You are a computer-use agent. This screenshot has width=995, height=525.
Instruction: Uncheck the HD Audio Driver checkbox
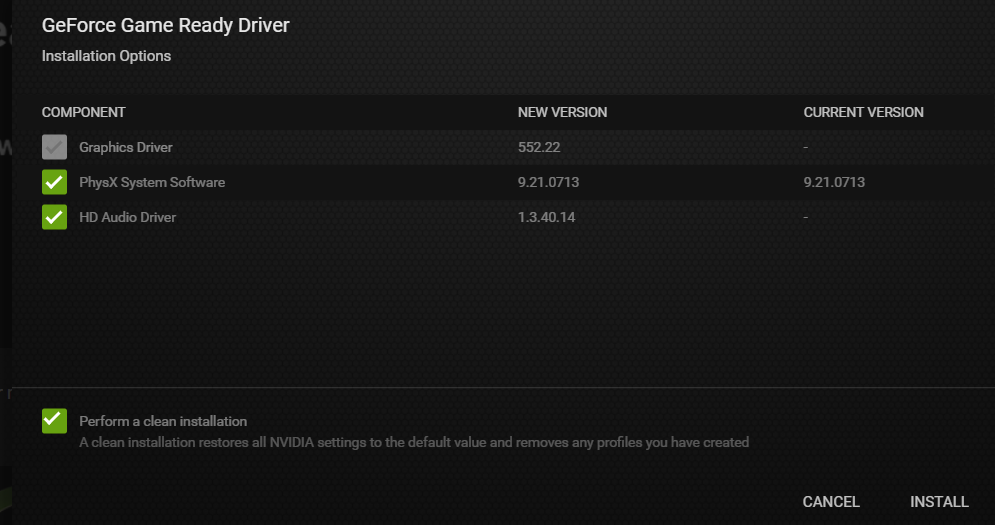tap(55, 217)
